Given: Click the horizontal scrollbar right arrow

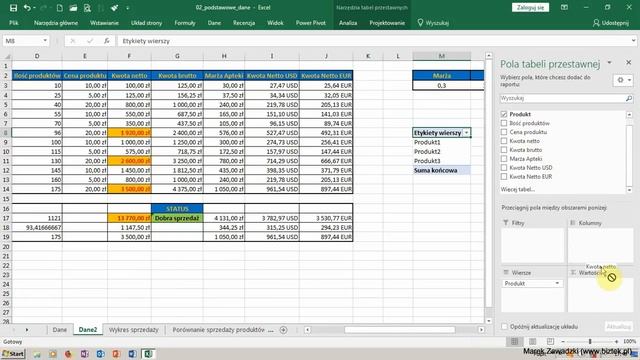Looking at the screenshot, I should 481,330.
